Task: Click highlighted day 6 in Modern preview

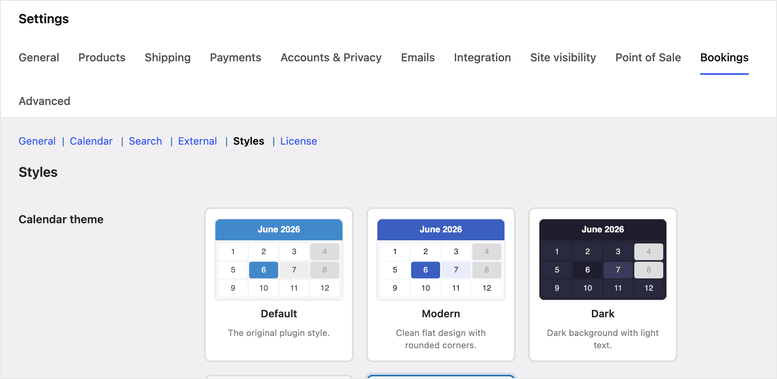Action: pyautogui.click(x=425, y=270)
